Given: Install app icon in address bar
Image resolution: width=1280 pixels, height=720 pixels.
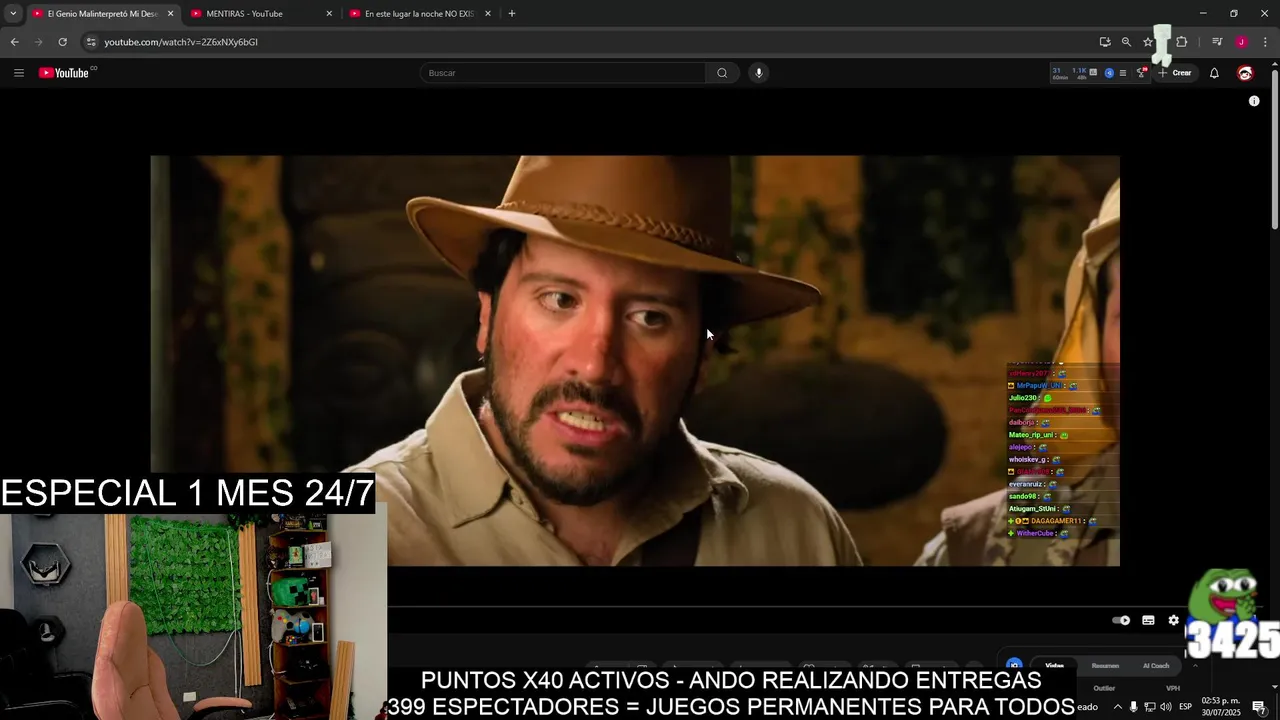Looking at the screenshot, I should (1104, 42).
